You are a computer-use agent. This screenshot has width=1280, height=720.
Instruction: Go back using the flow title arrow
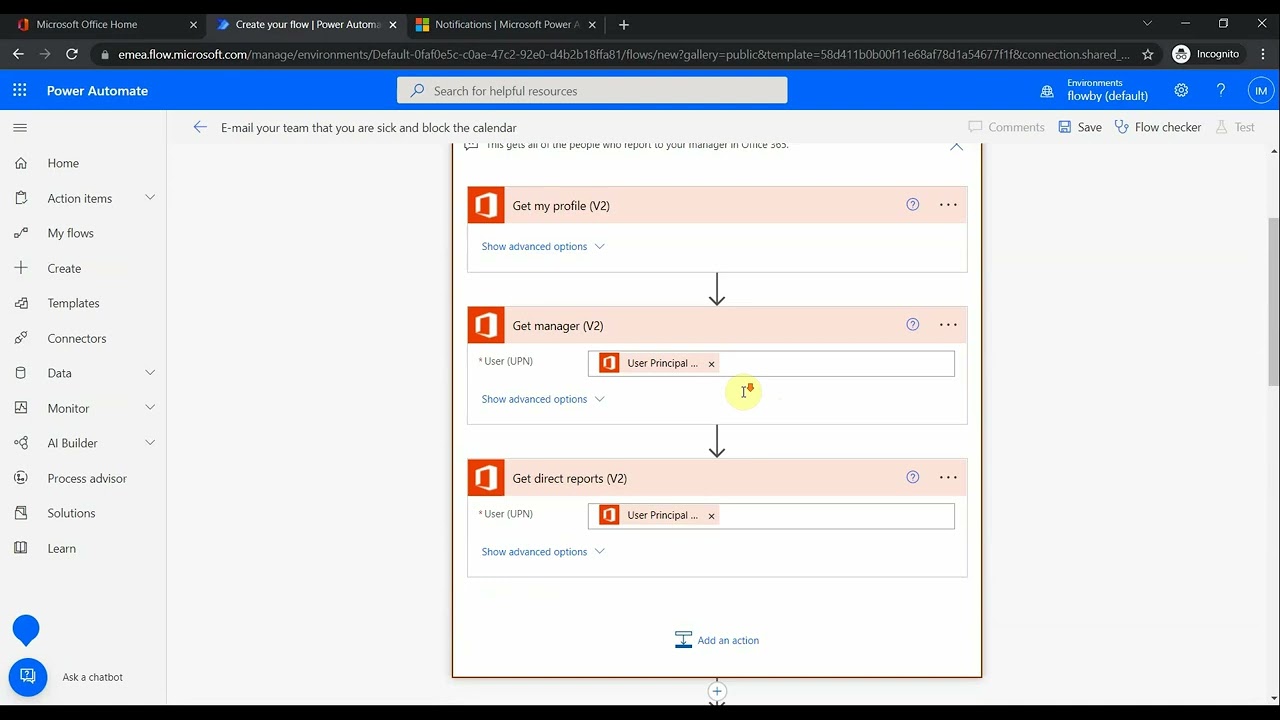click(x=200, y=127)
